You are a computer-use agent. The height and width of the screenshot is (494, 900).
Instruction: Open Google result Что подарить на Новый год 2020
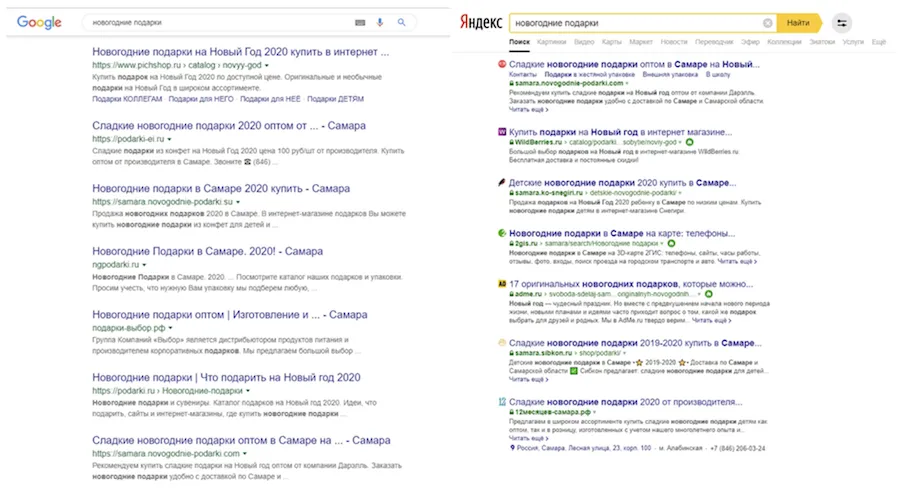226,378
